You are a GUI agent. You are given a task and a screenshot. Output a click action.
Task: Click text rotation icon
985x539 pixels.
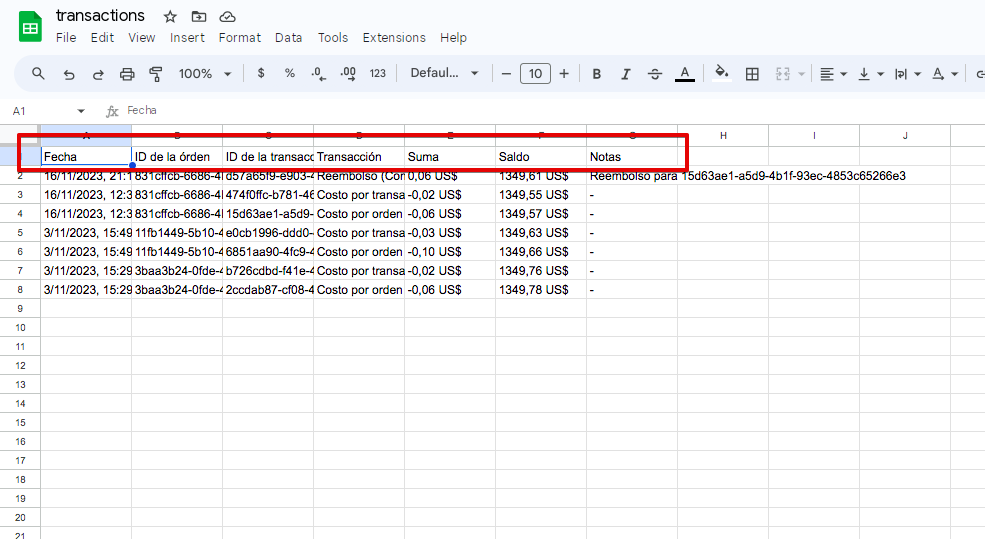tap(938, 74)
